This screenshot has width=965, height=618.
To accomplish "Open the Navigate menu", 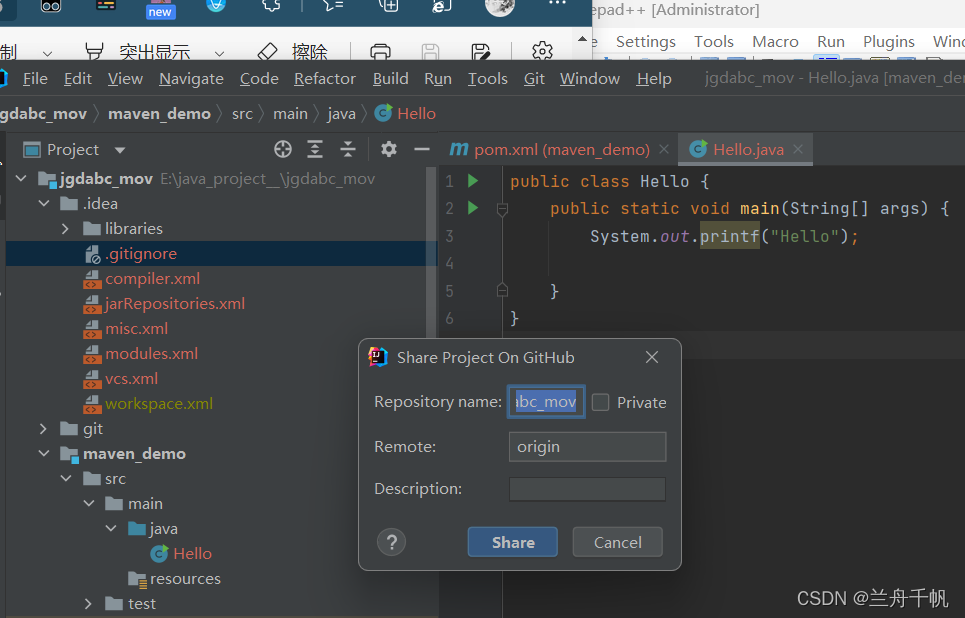I will [x=191, y=79].
